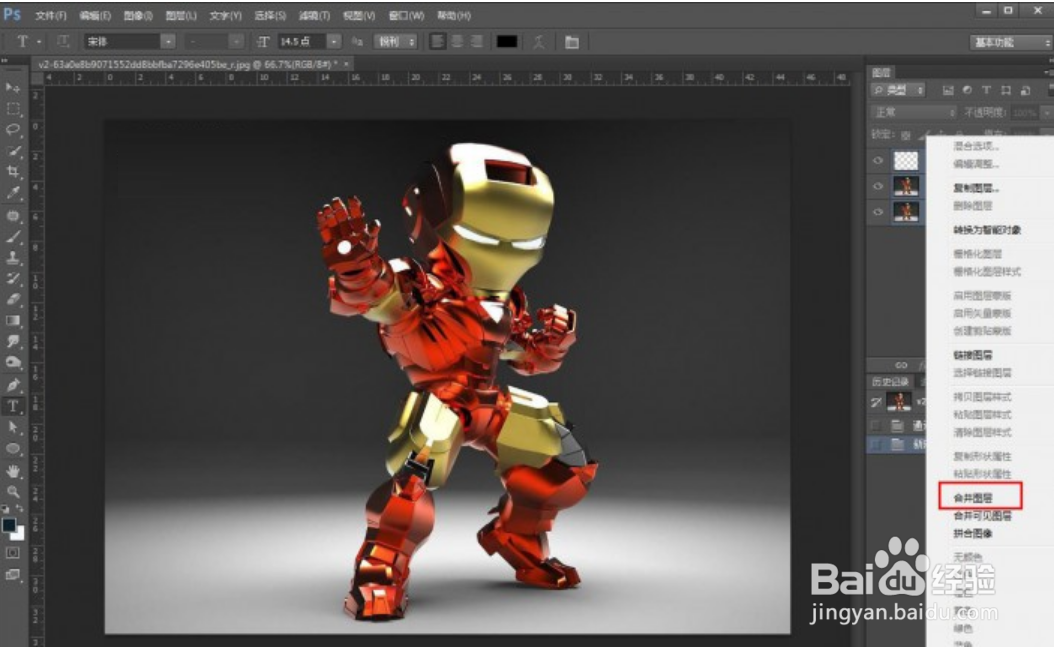Open the anti-aliasing method dropdown
Image resolution: width=1056 pixels, height=649 pixels.
[x=395, y=42]
